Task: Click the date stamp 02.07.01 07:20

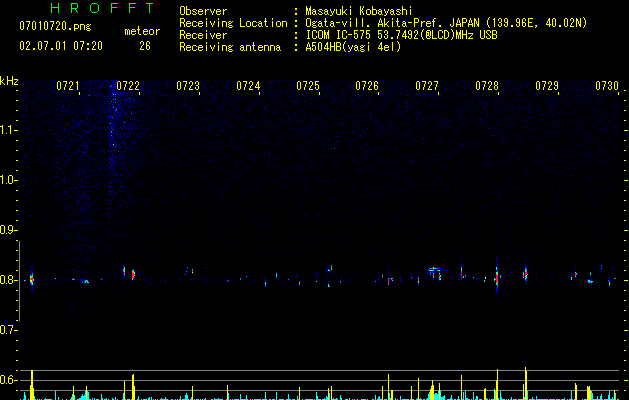Action: (61, 46)
